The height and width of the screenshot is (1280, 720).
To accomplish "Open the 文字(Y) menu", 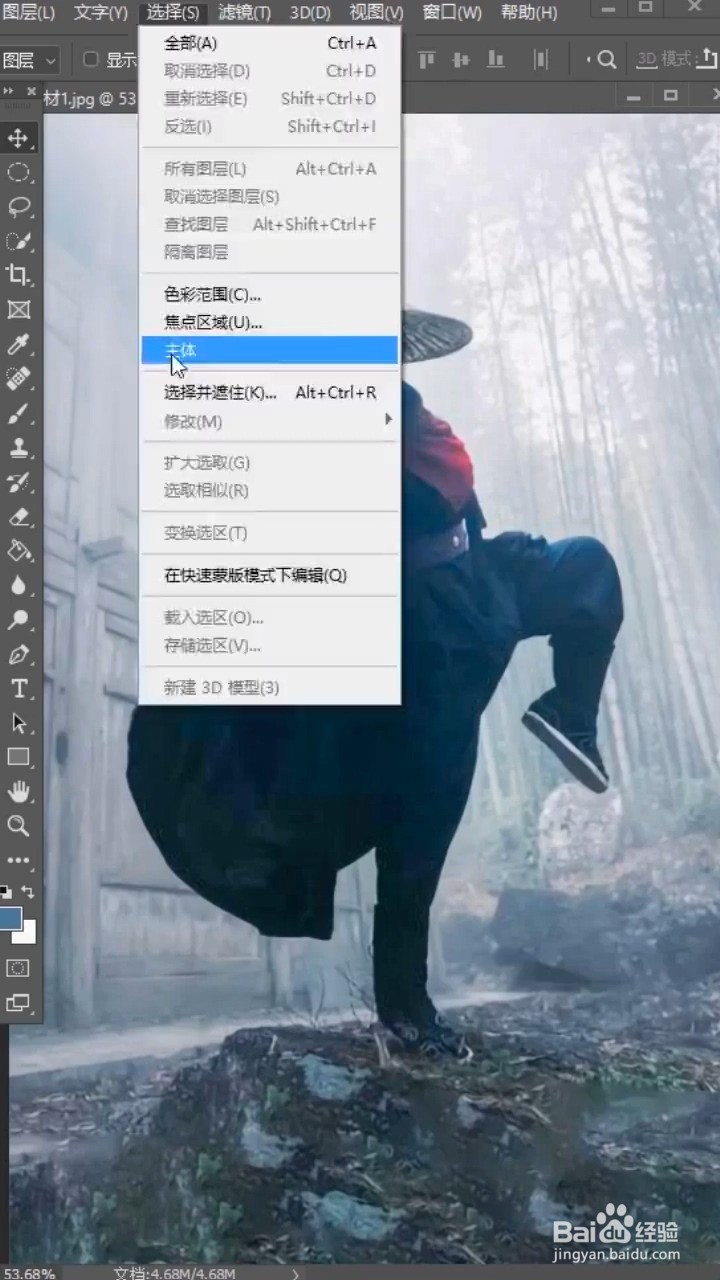I will 101,13.
